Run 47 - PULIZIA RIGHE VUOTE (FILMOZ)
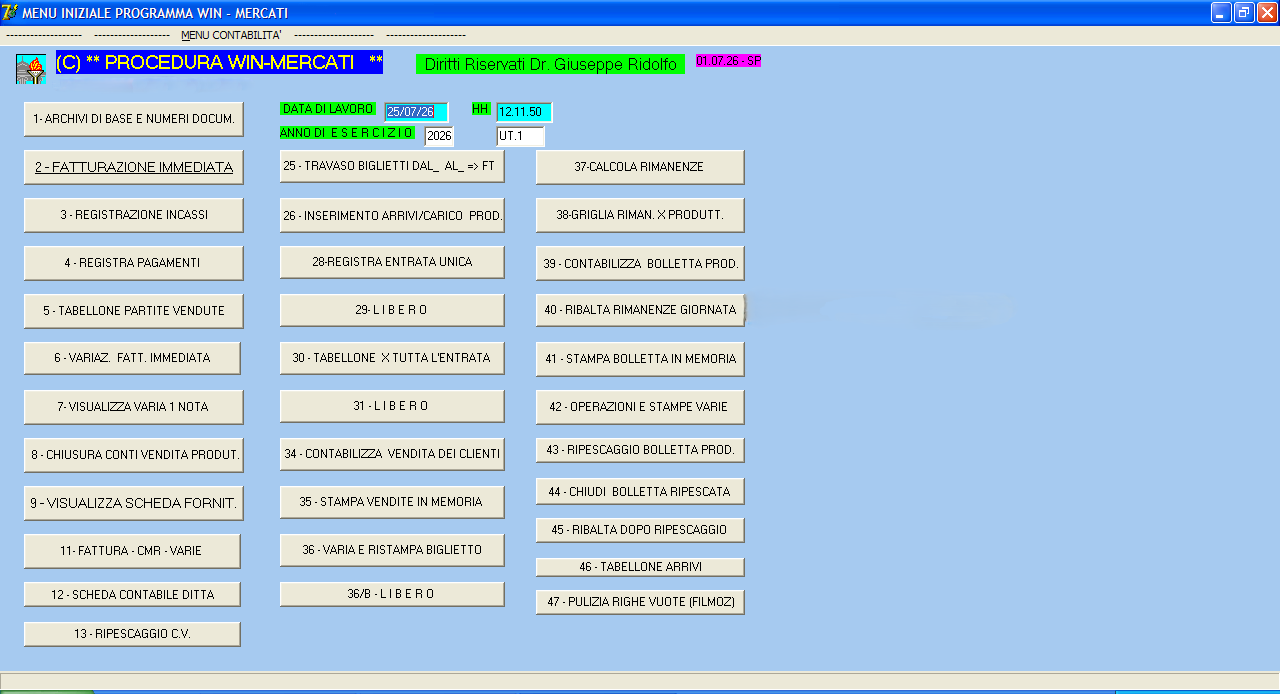This screenshot has height=694, width=1280. pos(640,602)
